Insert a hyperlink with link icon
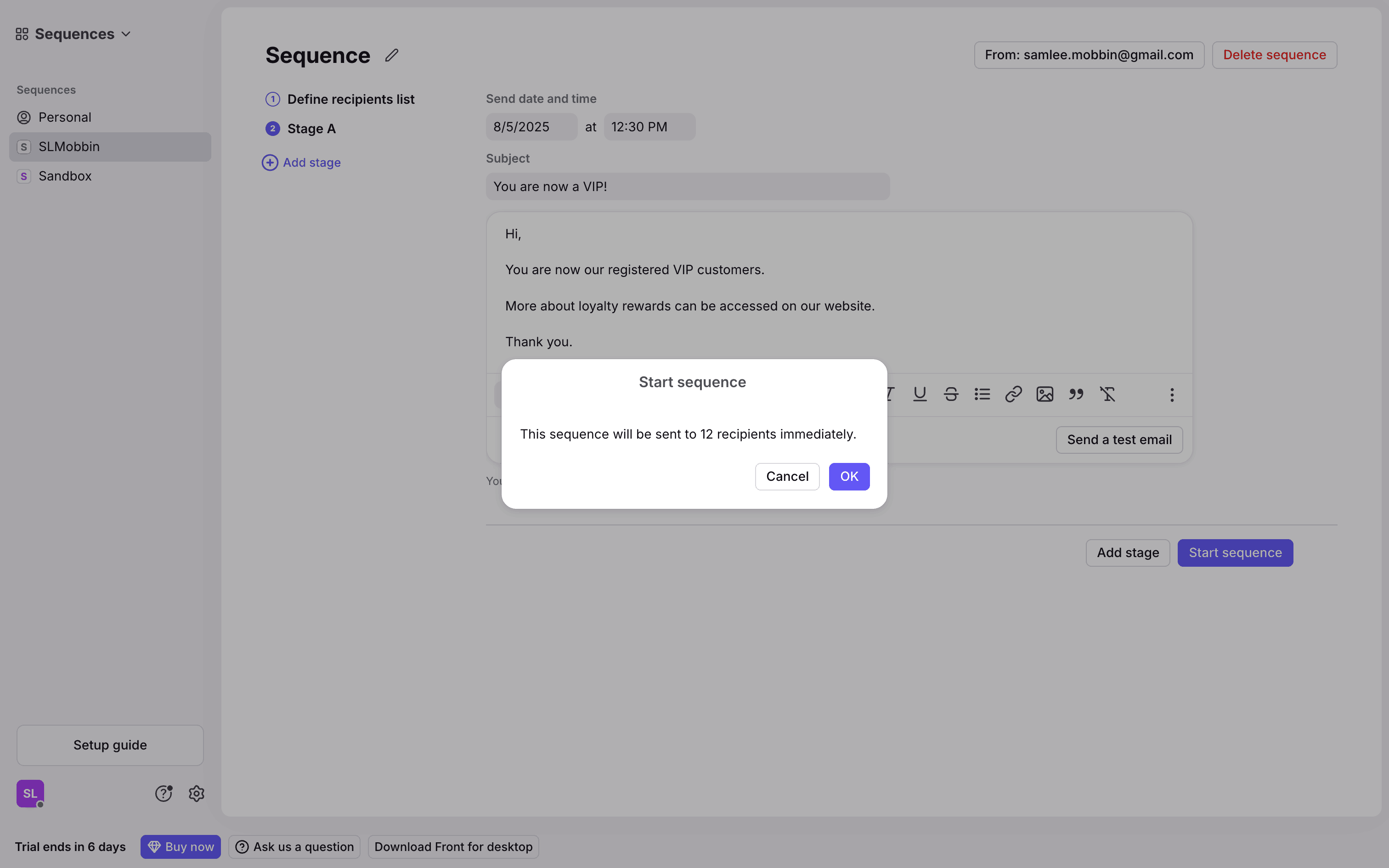Viewport: 1389px width, 868px height. [x=1014, y=395]
